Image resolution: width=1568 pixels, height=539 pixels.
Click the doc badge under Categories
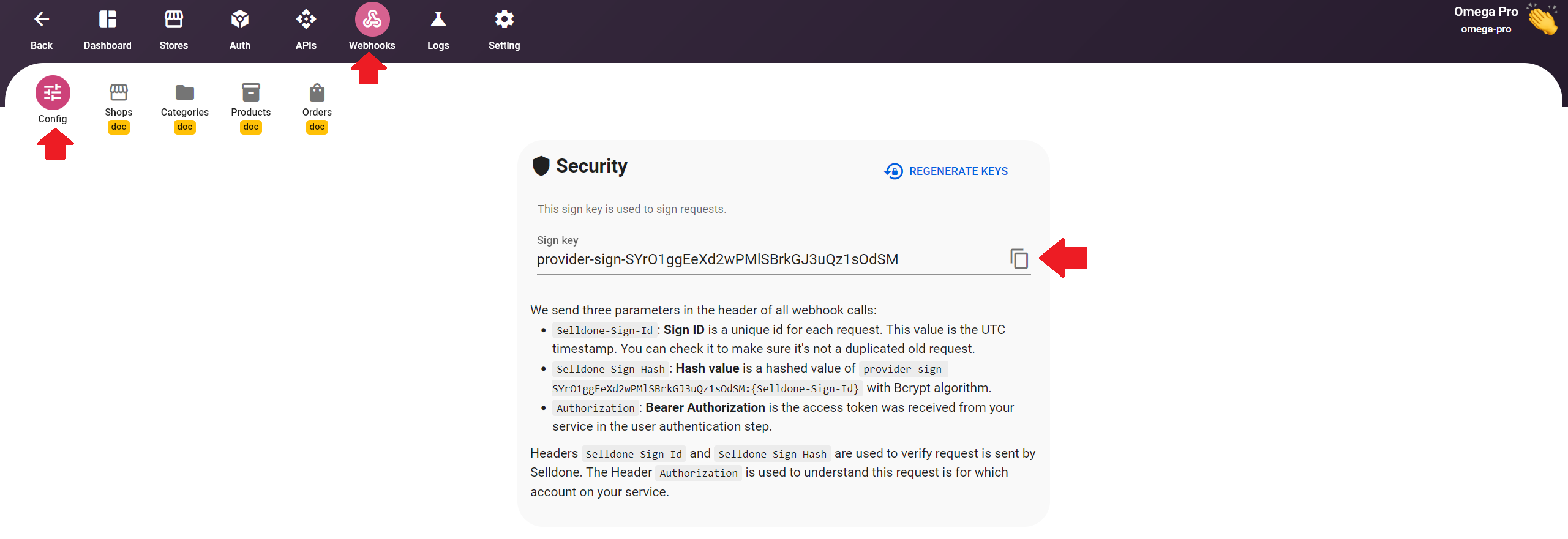[x=185, y=127]
